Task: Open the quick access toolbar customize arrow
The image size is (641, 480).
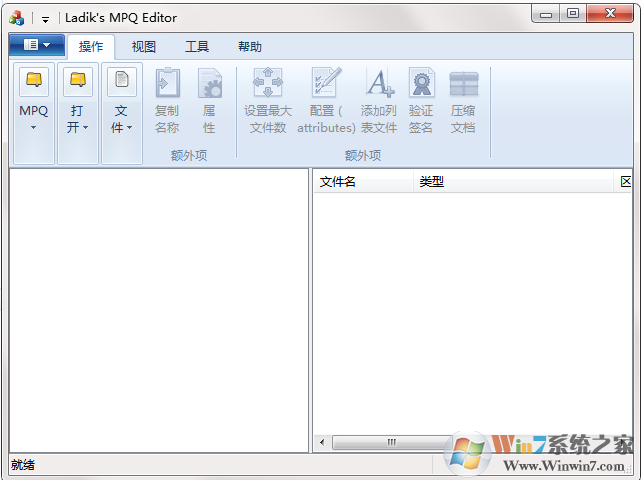Action: point(45,19)
